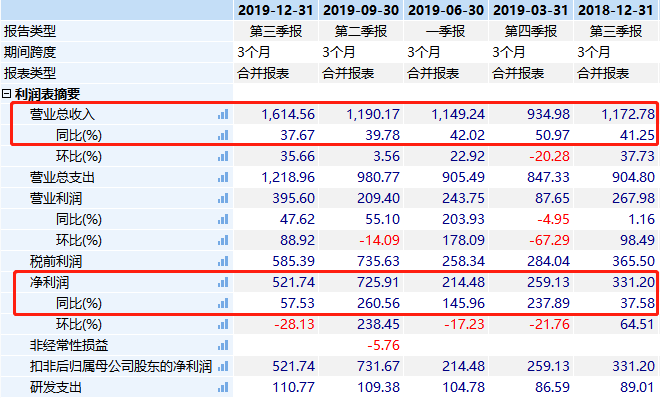The image size is (660, 398).
Task: Click 扣非后归属母公司股东的净利润 row label
Action: (x=121, y=366)
